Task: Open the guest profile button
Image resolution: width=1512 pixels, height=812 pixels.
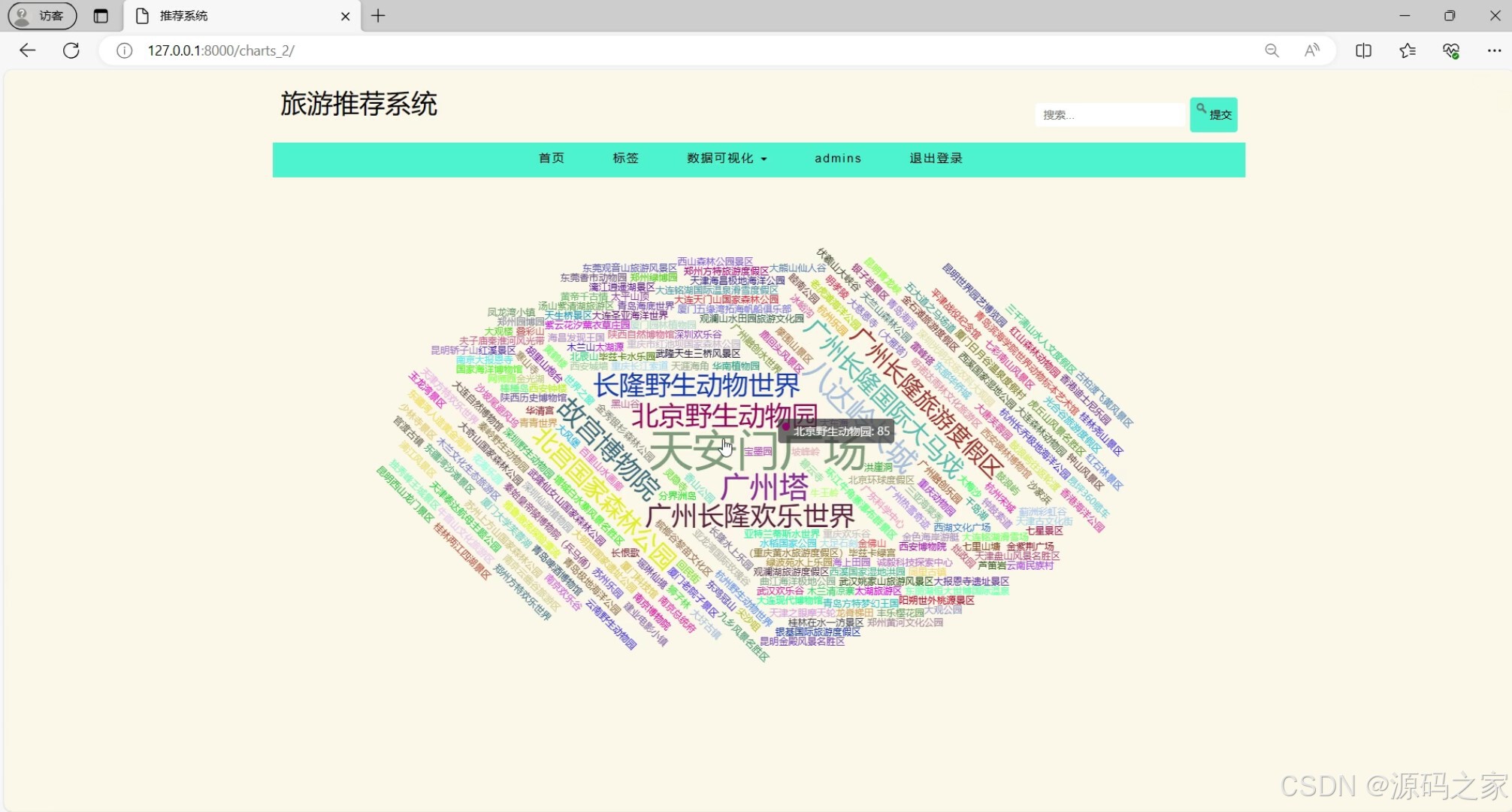Action: point(42,16)
